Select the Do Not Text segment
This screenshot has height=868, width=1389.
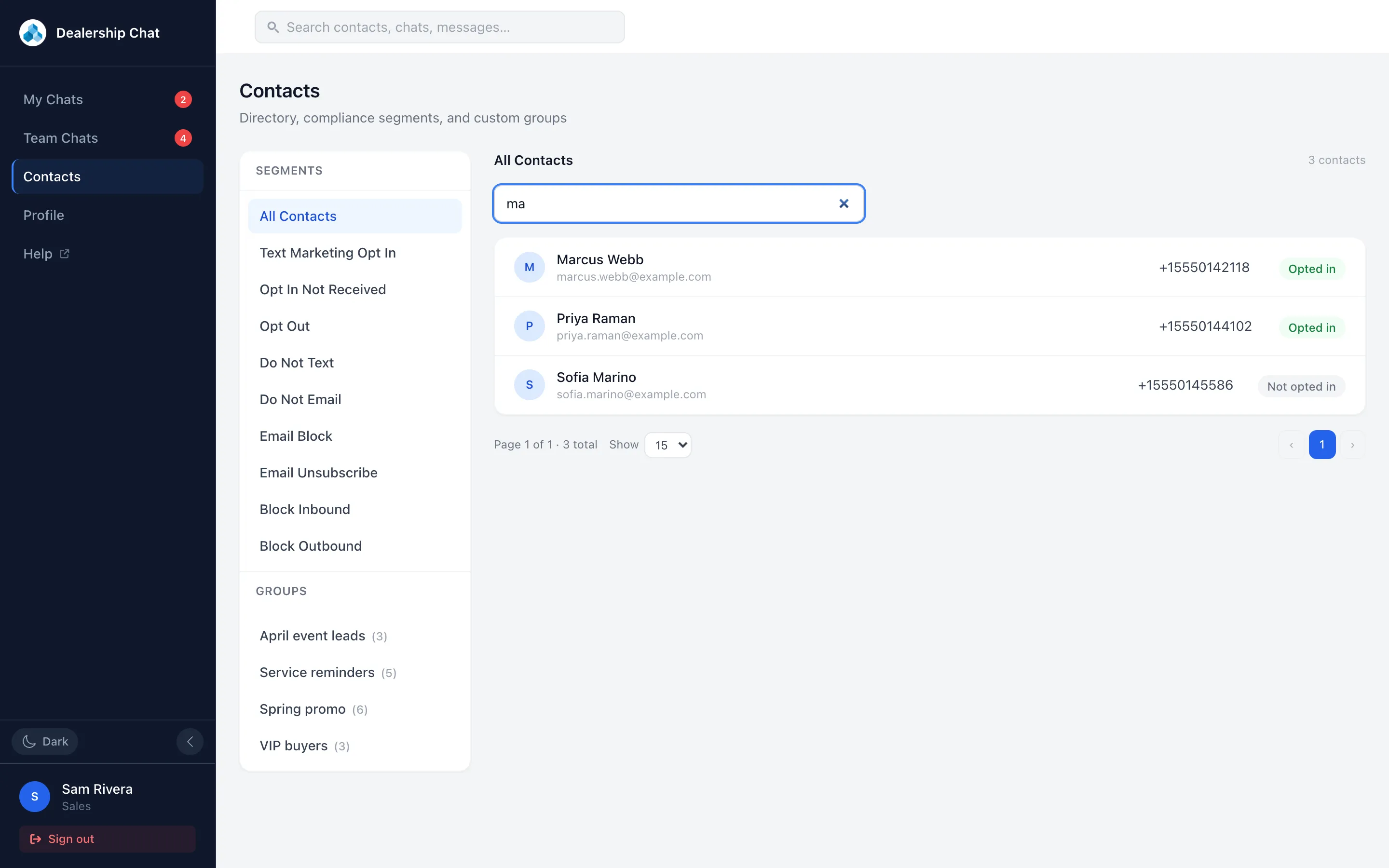[x=354, y=363]
